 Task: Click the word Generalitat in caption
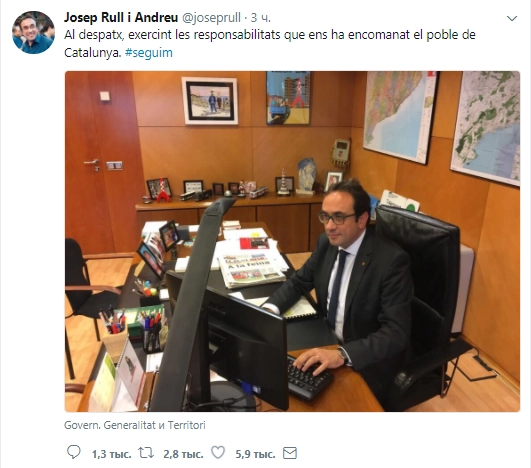pyautogui.click(x=129, y=425)
